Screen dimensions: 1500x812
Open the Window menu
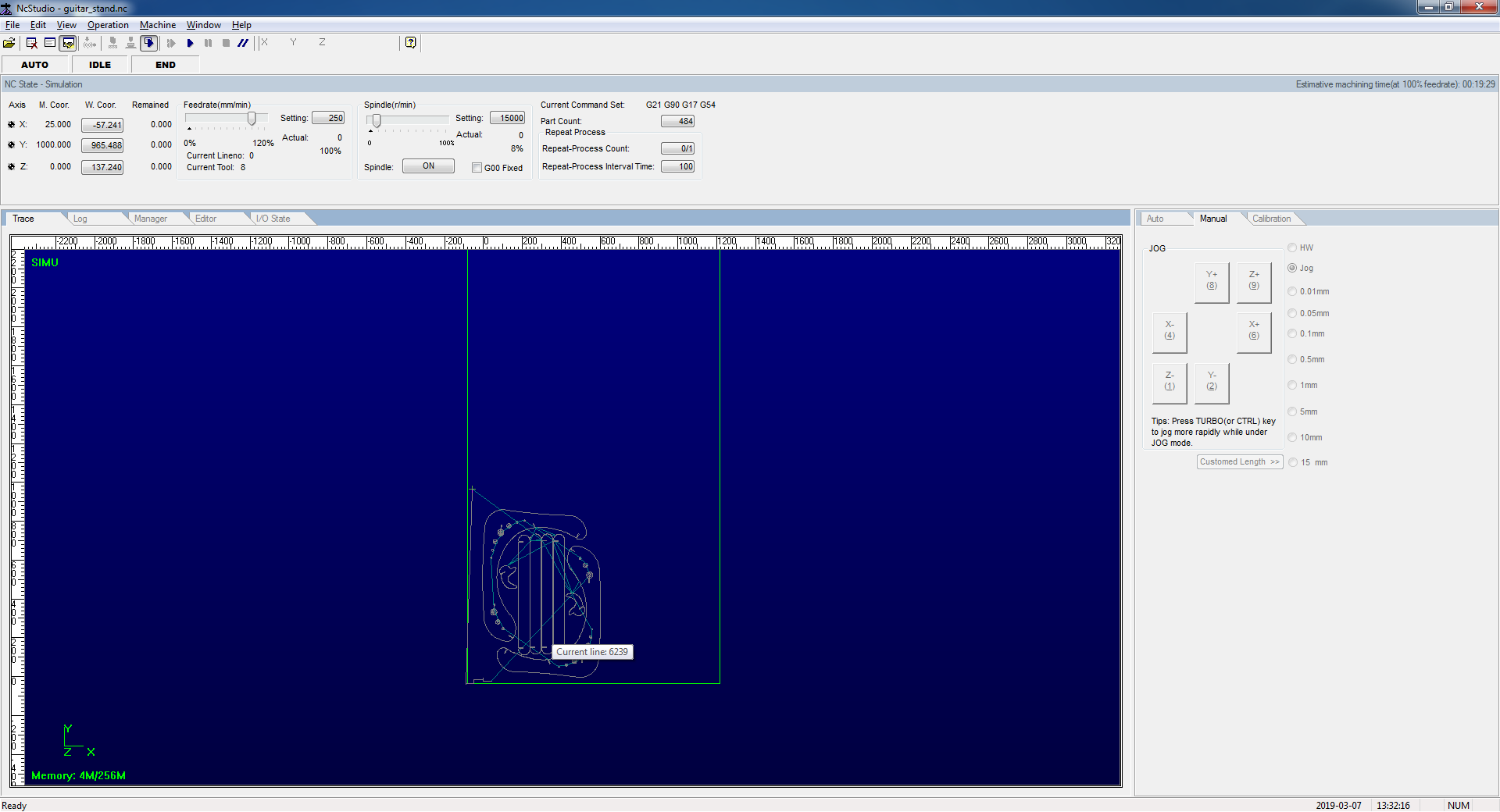click(x=204, y=25)
